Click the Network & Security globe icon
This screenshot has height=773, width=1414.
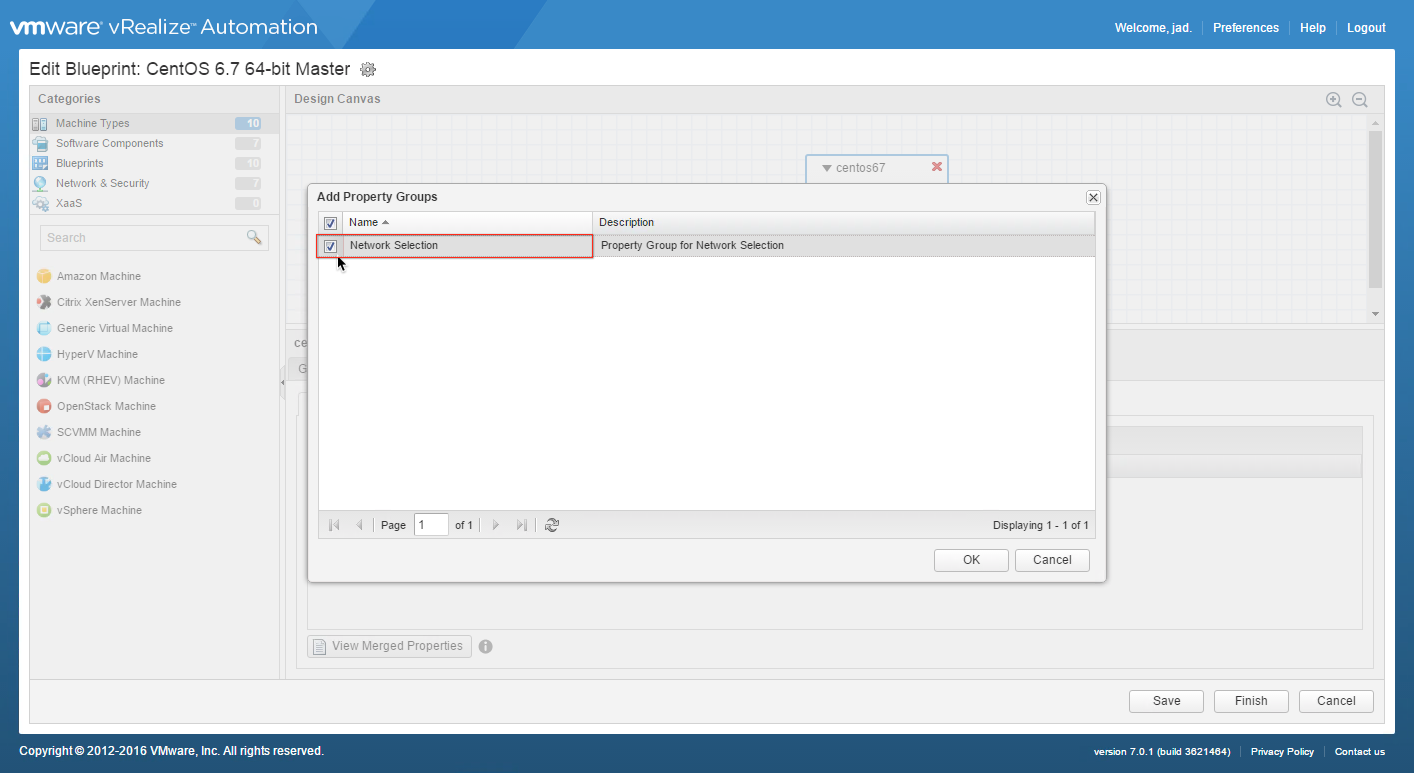(x=40, y=184)
